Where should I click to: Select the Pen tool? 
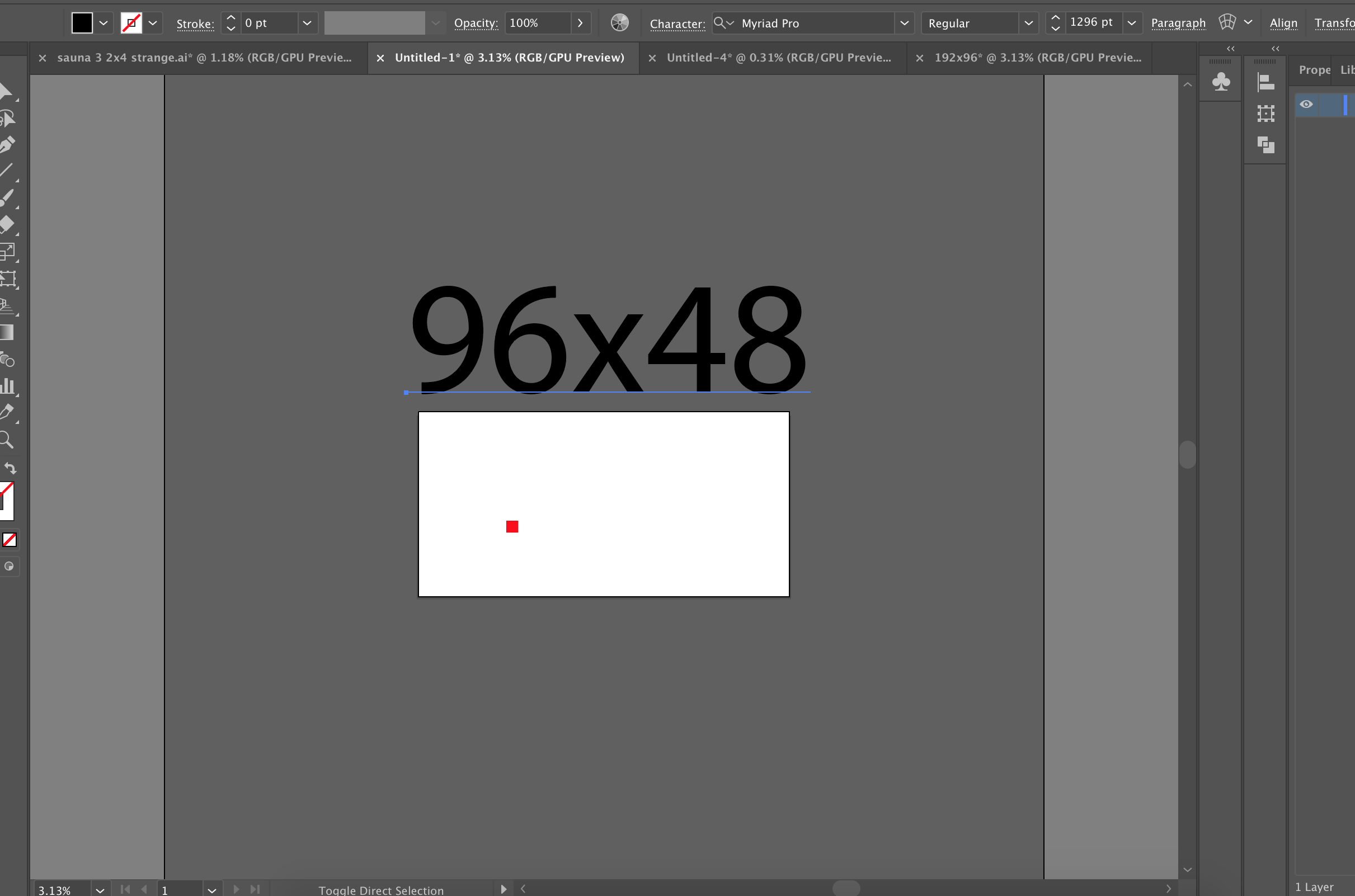coord(7,144)
